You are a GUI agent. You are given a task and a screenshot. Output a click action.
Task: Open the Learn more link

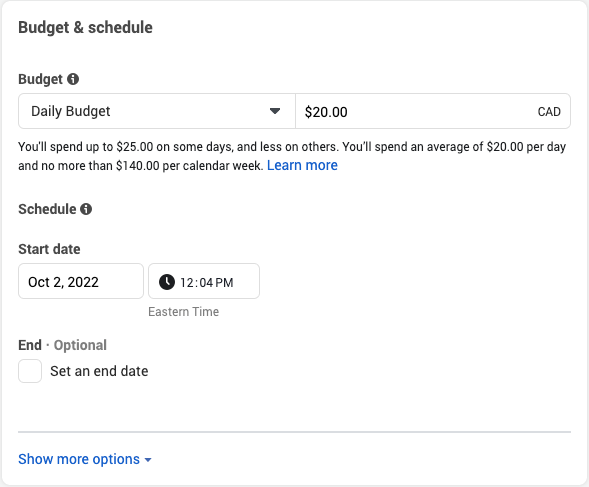[302, 165]
